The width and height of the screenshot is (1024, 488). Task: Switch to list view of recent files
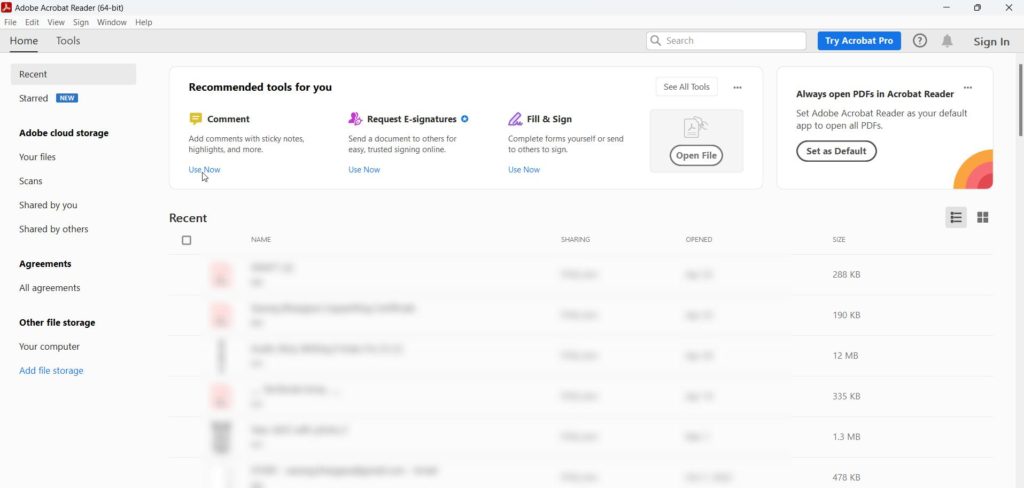coord(956,218)
